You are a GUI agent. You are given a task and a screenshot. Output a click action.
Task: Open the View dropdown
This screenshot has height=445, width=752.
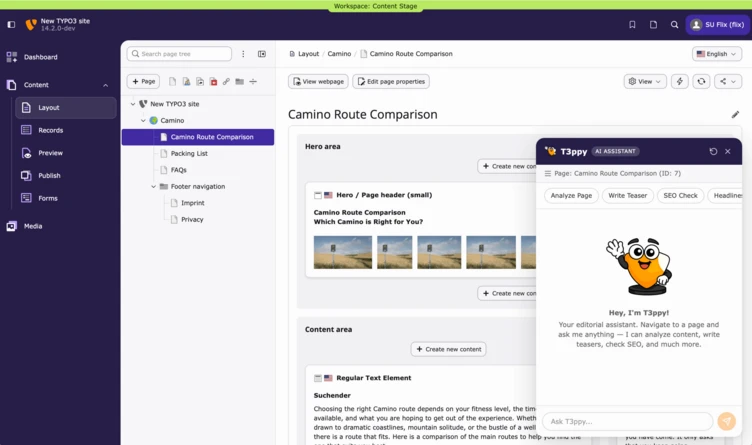tap(645, 82)
